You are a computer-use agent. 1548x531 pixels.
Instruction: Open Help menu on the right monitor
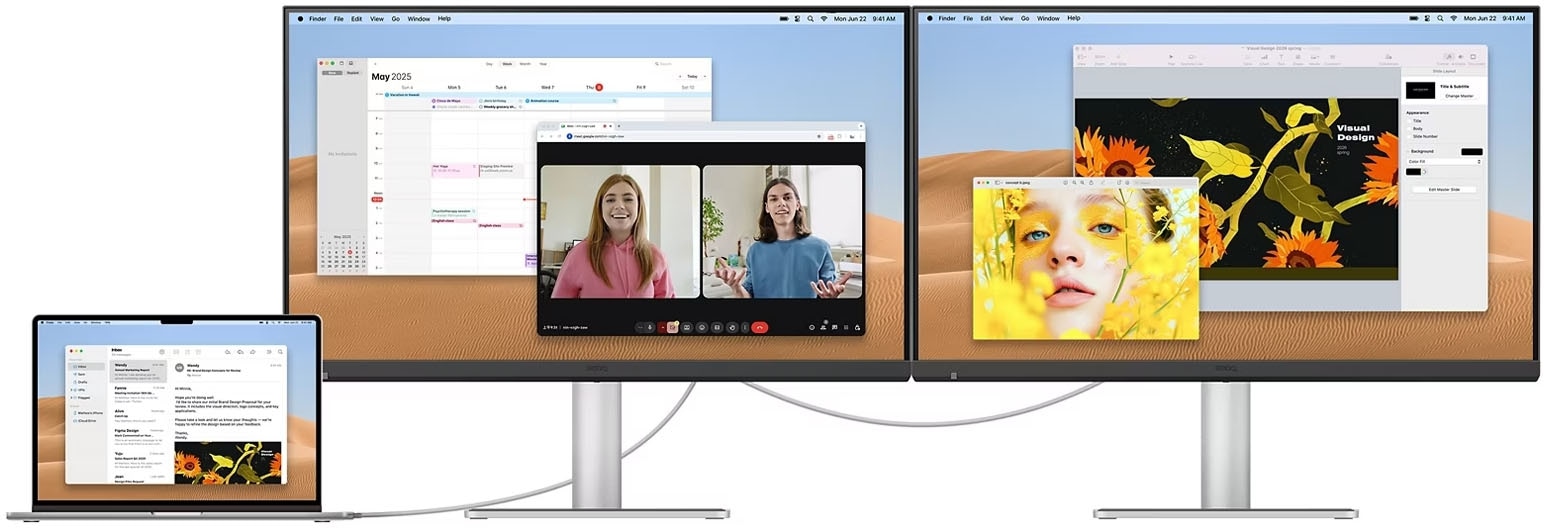[1074, 18]
